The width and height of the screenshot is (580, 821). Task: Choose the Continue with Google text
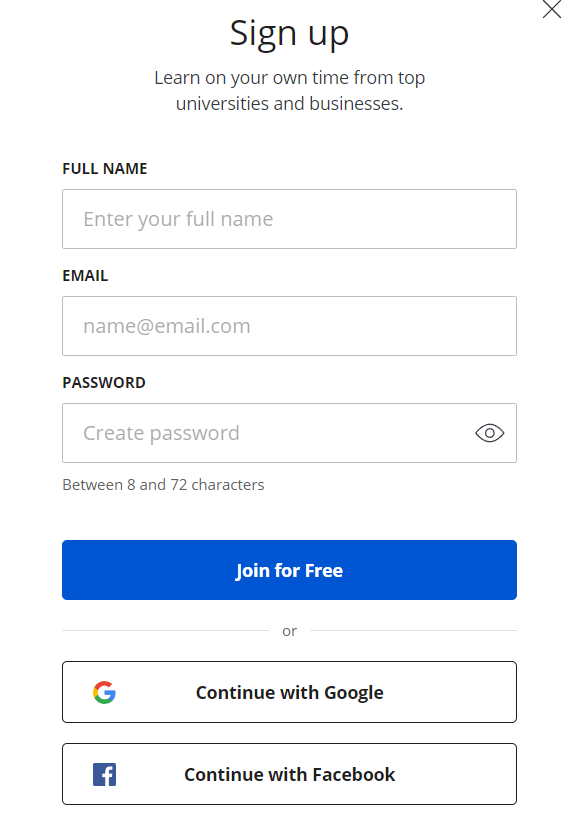pos(289,693)
